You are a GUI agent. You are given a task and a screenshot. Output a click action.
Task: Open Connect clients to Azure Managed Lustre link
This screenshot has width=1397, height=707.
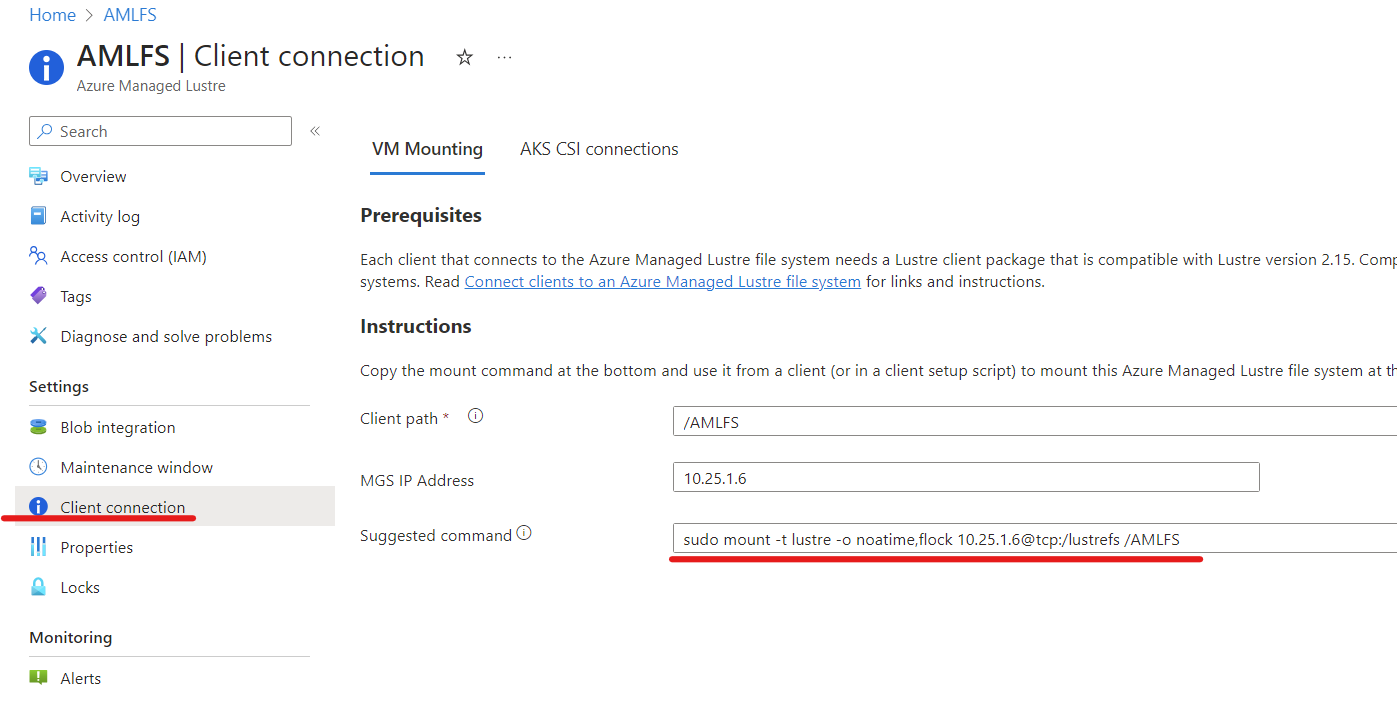coord(662,282)
